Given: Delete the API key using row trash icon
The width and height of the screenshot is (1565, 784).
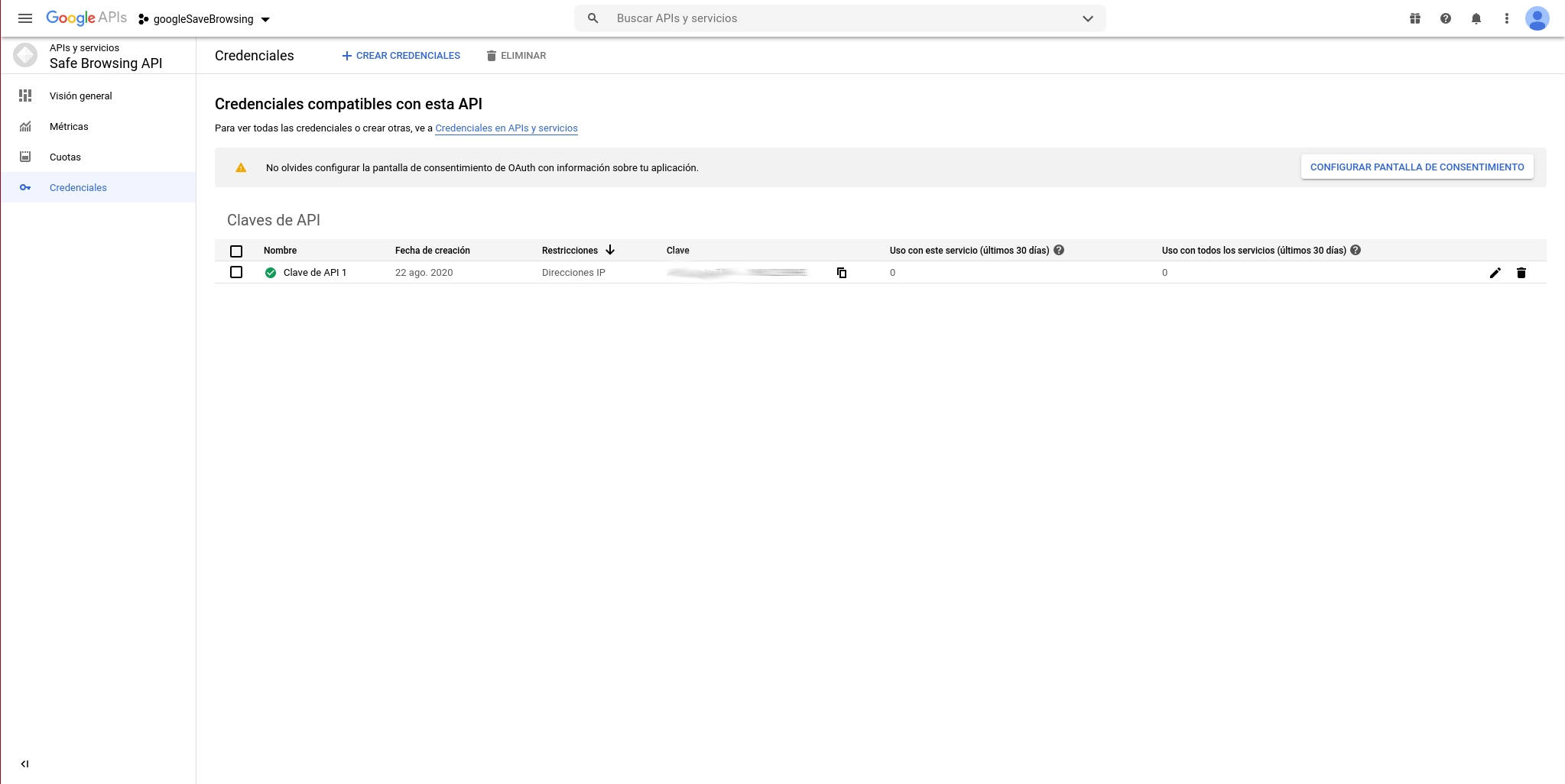Looking at the screenshot, I should click(1521, 273).
